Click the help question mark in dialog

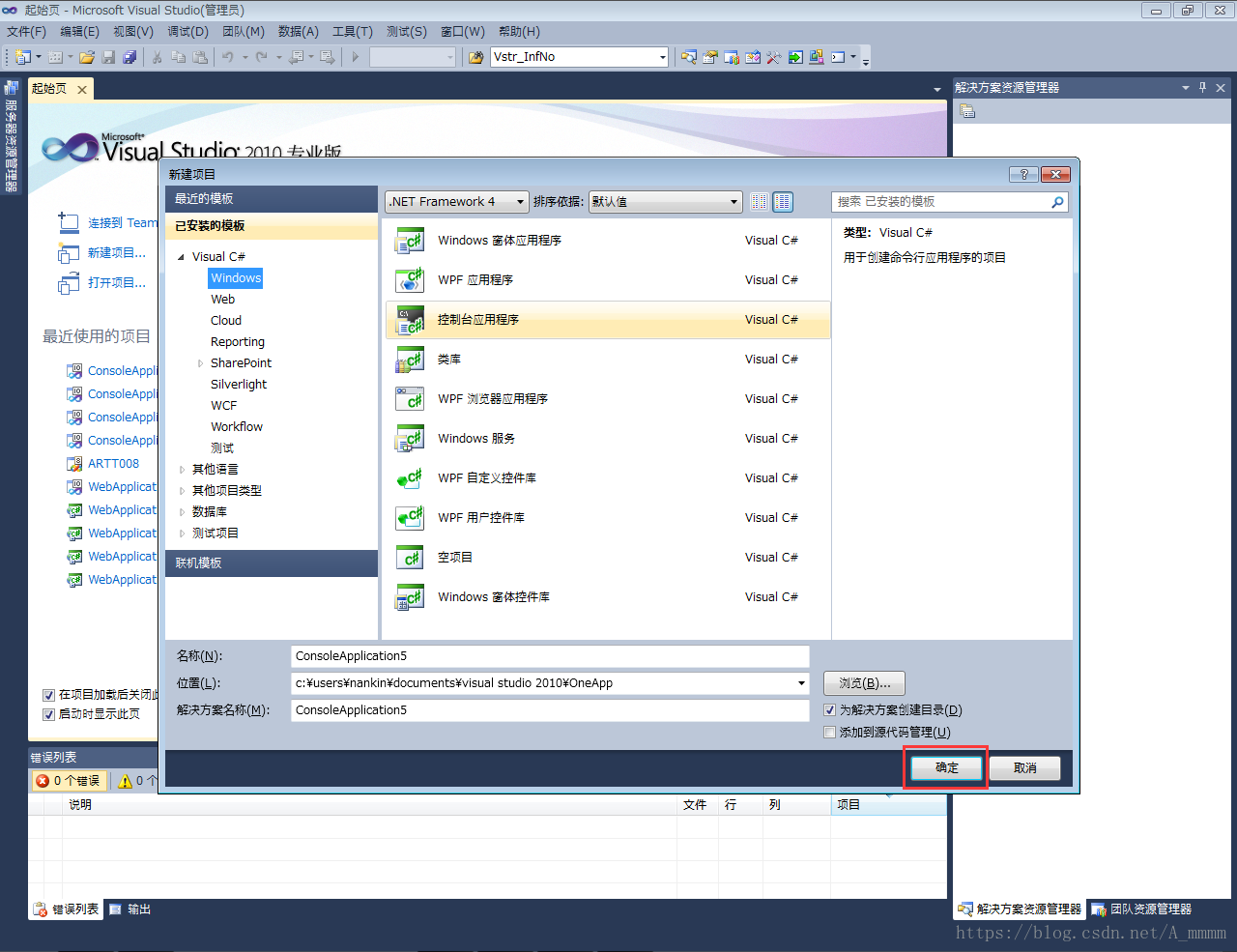[1023, 174]
